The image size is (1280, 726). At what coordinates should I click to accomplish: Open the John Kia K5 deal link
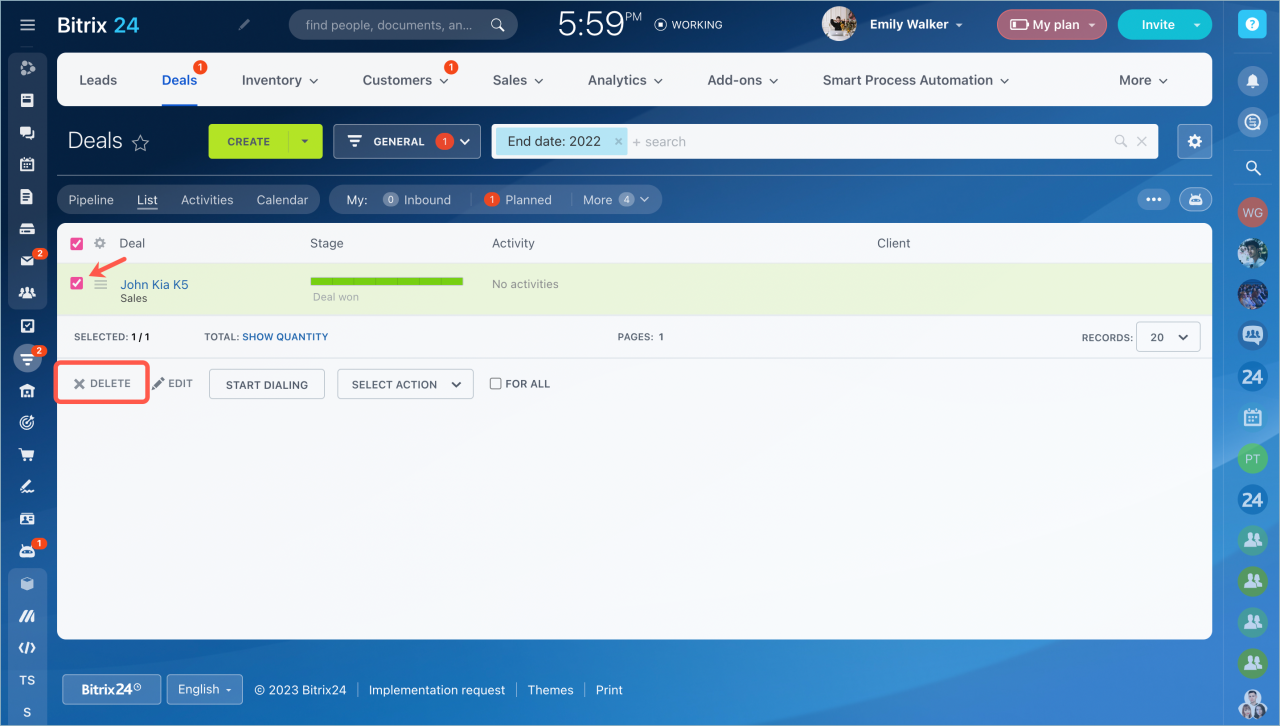tap(154, 285)
